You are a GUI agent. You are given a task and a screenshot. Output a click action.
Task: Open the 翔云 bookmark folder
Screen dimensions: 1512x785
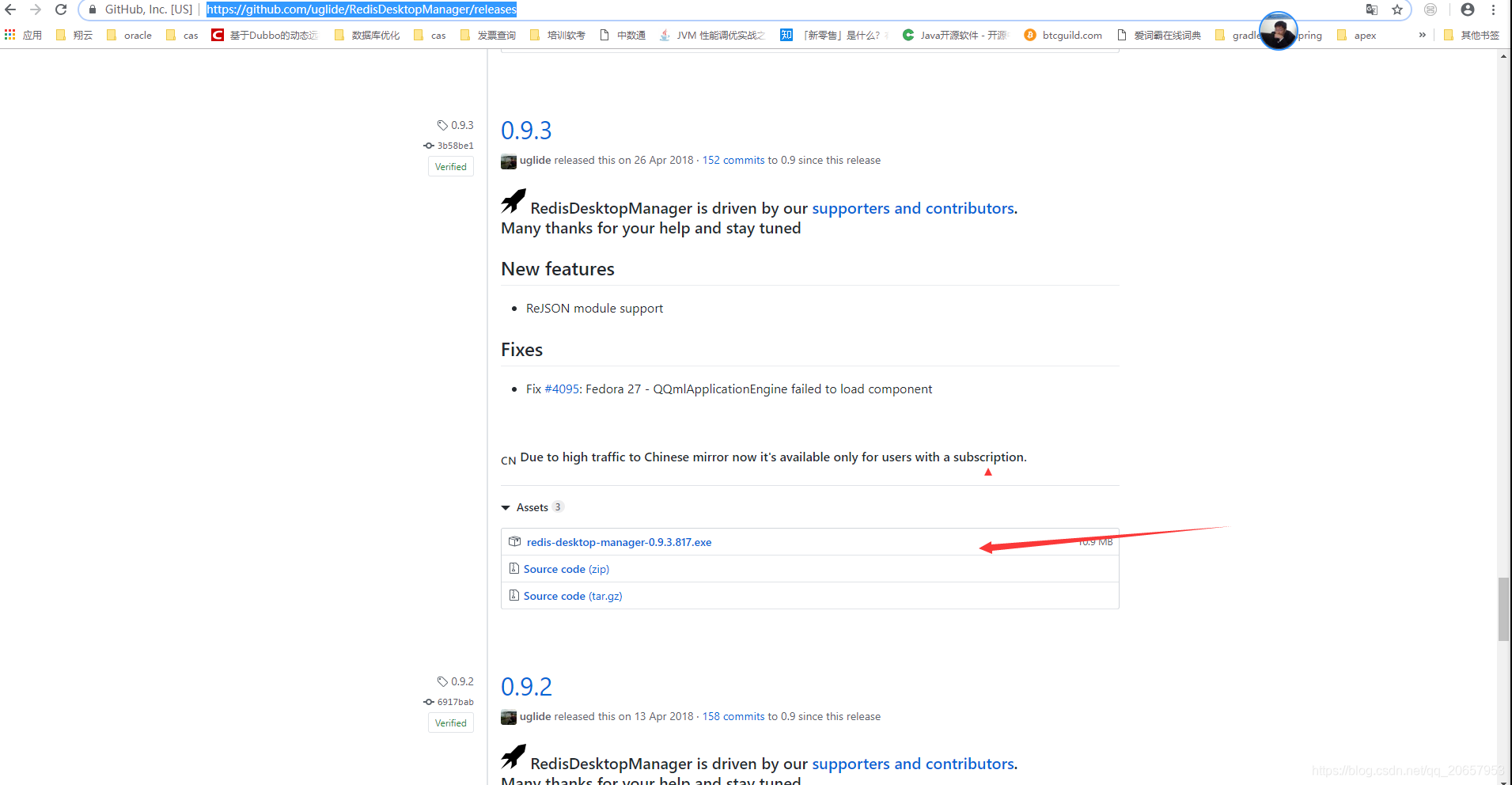pos(74,35)
